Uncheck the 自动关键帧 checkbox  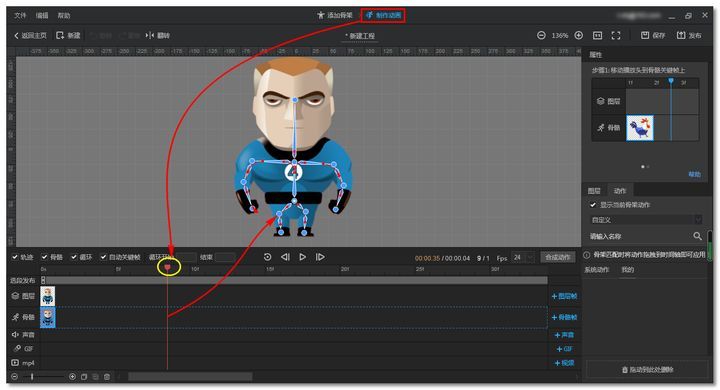[103, 257]
